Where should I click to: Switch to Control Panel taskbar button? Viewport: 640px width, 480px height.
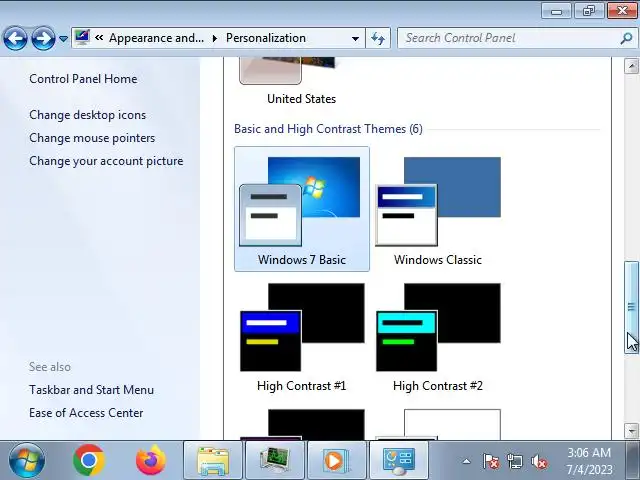[x=399, y=460]
